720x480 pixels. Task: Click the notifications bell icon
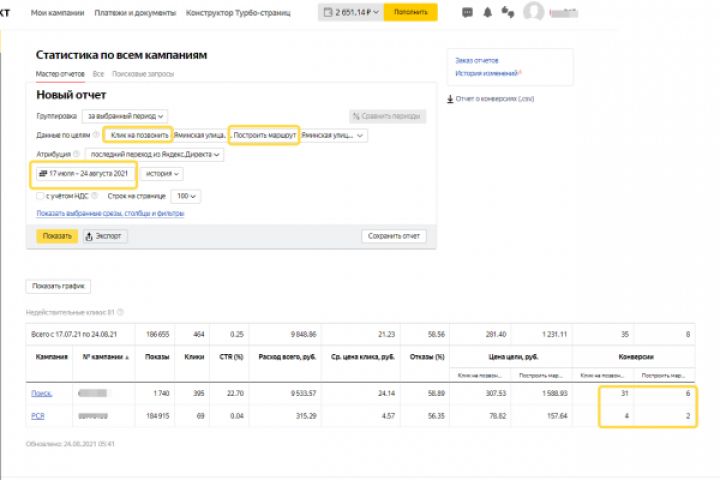coord(487,13)
